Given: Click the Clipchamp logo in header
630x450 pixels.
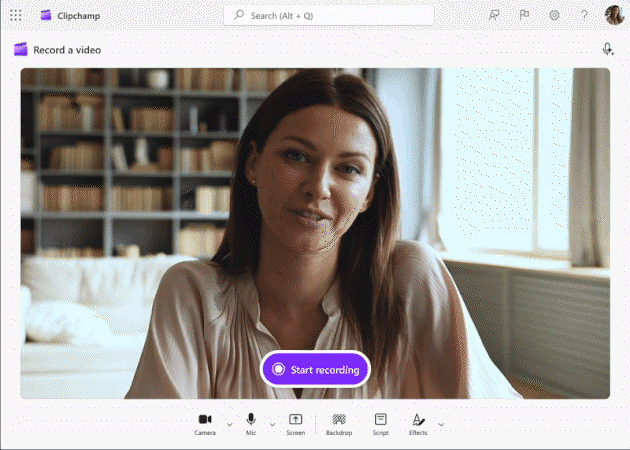Looking at the screenshot, I should point(46,15).
